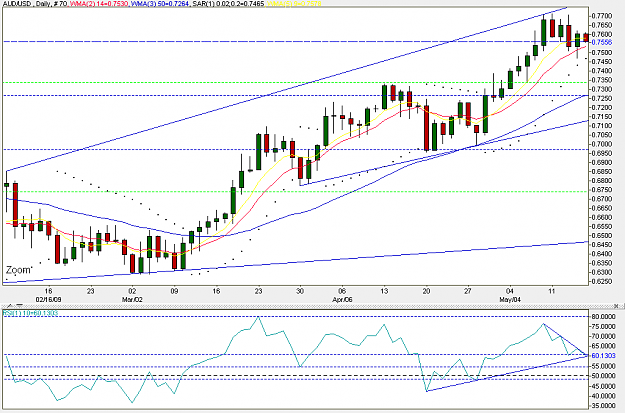This screenshot has height=413, width=625.
Task: Click the Apr/06 date label
Action: click(x=342, y=299)
